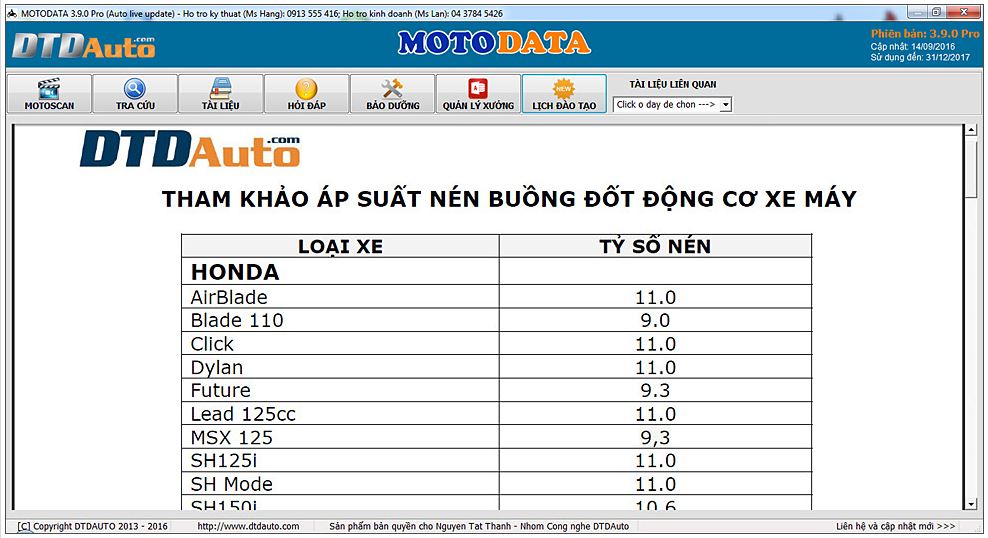Image resolution: width=988 pixels, height=538 pixels.
Task: Click the TÀI LIỆU LIÊN QUAN label
Action: pyautogui.click(x=672, y=84)
